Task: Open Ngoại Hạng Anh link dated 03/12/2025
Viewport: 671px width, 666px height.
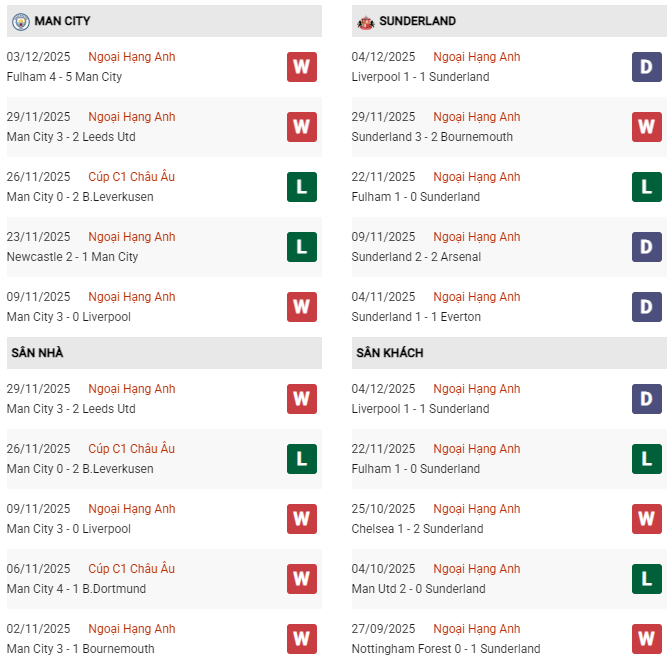Action: click(x=131, y=57)
